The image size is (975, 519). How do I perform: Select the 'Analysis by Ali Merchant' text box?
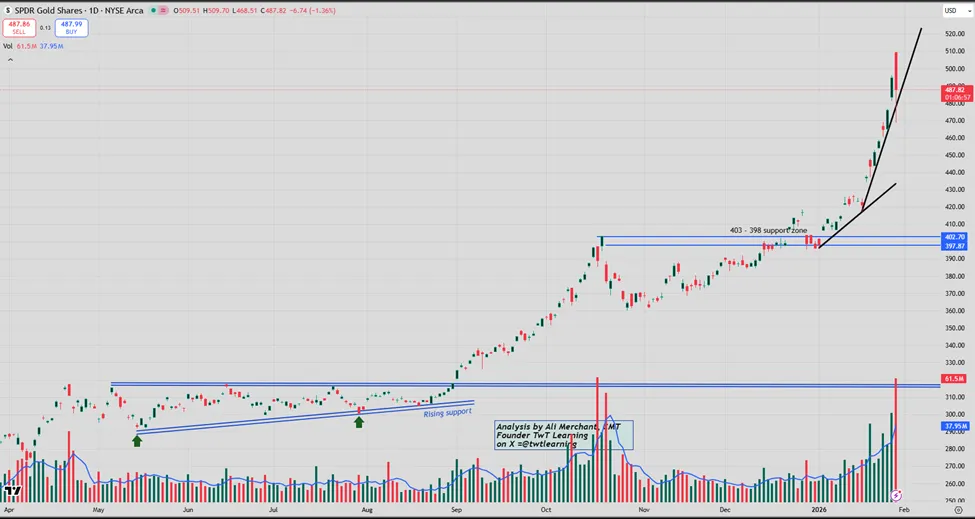pos(565,435)
